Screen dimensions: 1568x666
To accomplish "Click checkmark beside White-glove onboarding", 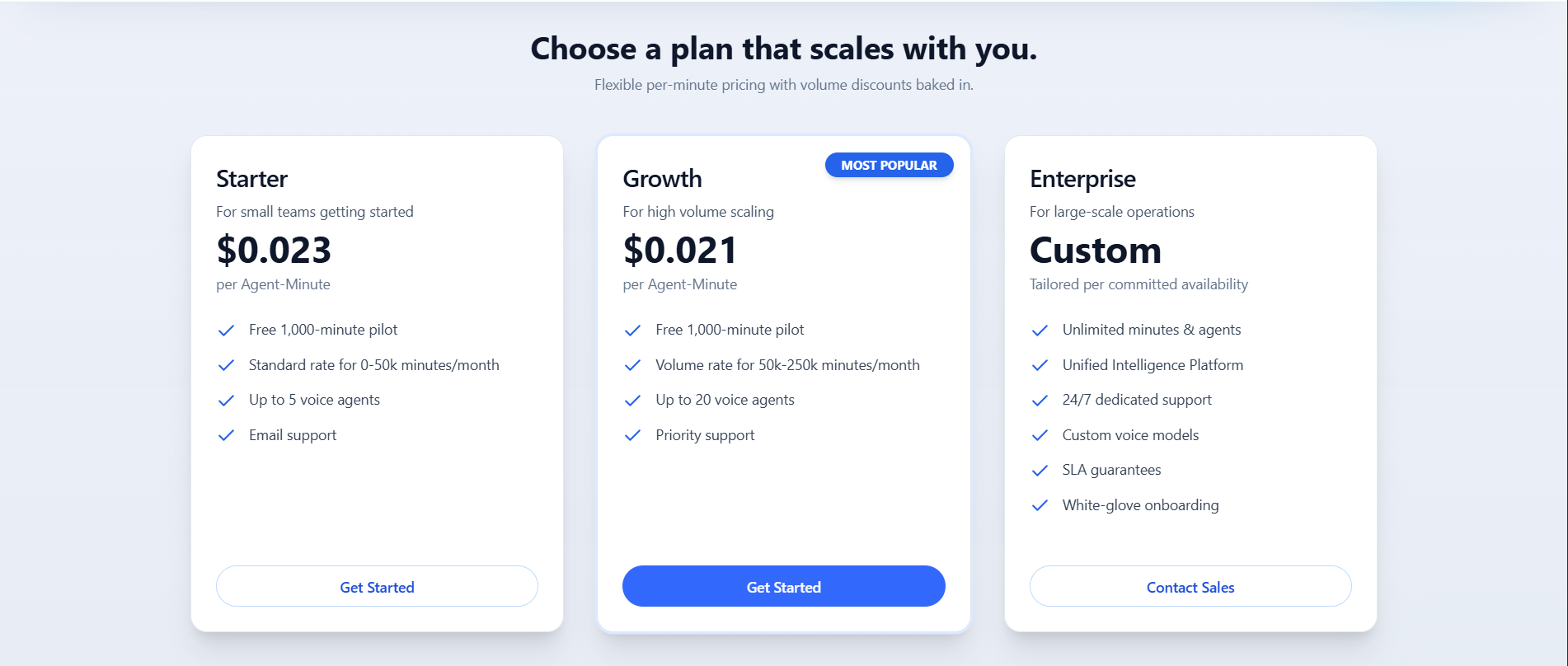I will [x=1040, y=505].
